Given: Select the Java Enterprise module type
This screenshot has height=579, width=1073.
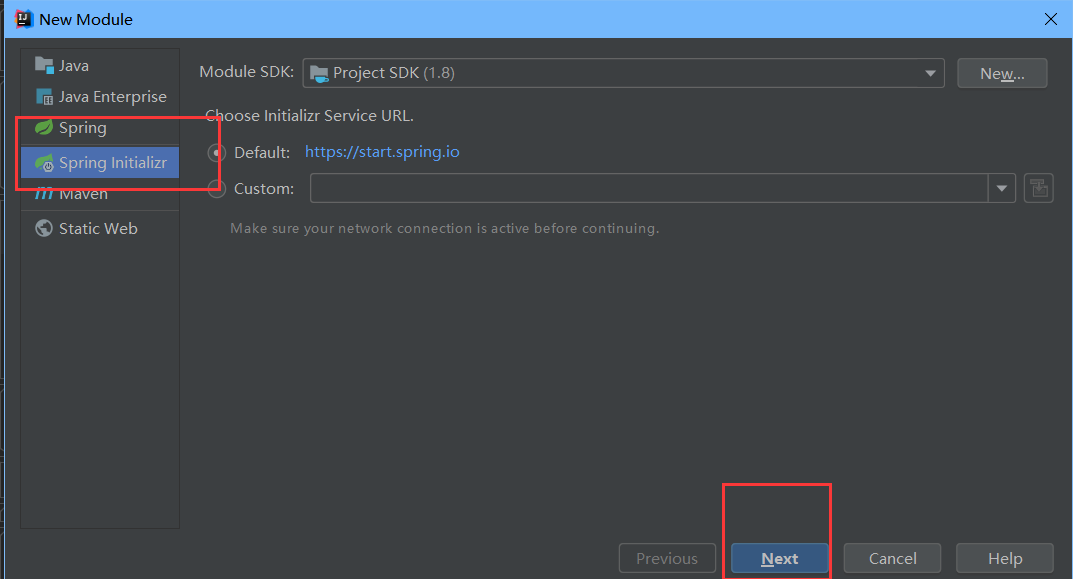Looking at the screenshot, I should (100, 96).
